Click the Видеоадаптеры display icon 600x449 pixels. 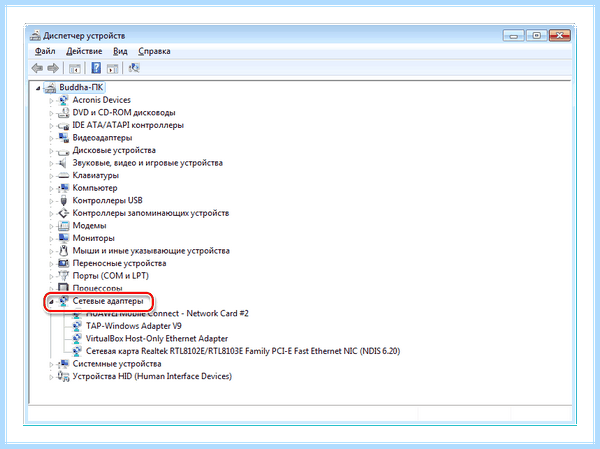63,138
